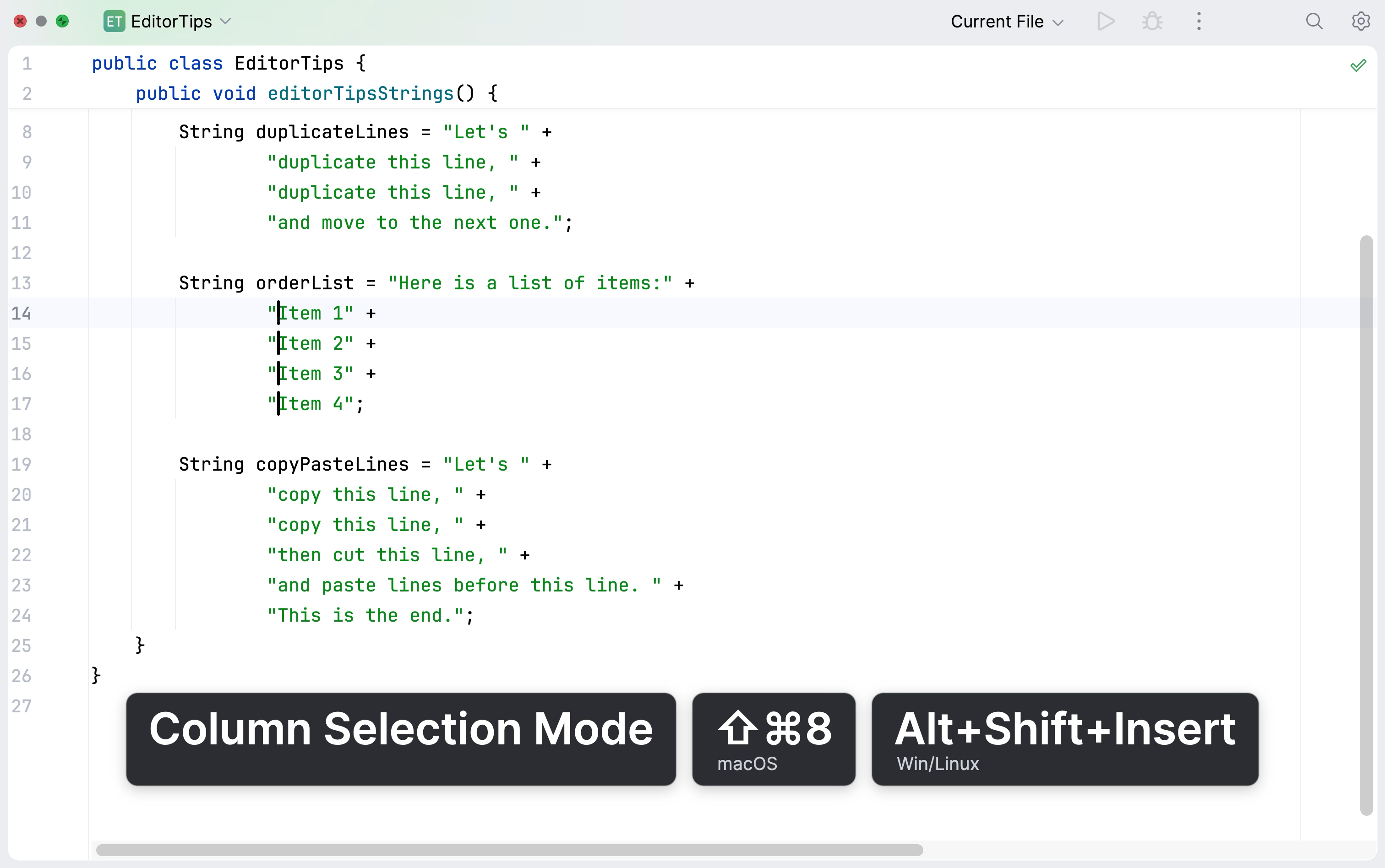
Task: Click the closing brace on line 26
Action: 97,675
